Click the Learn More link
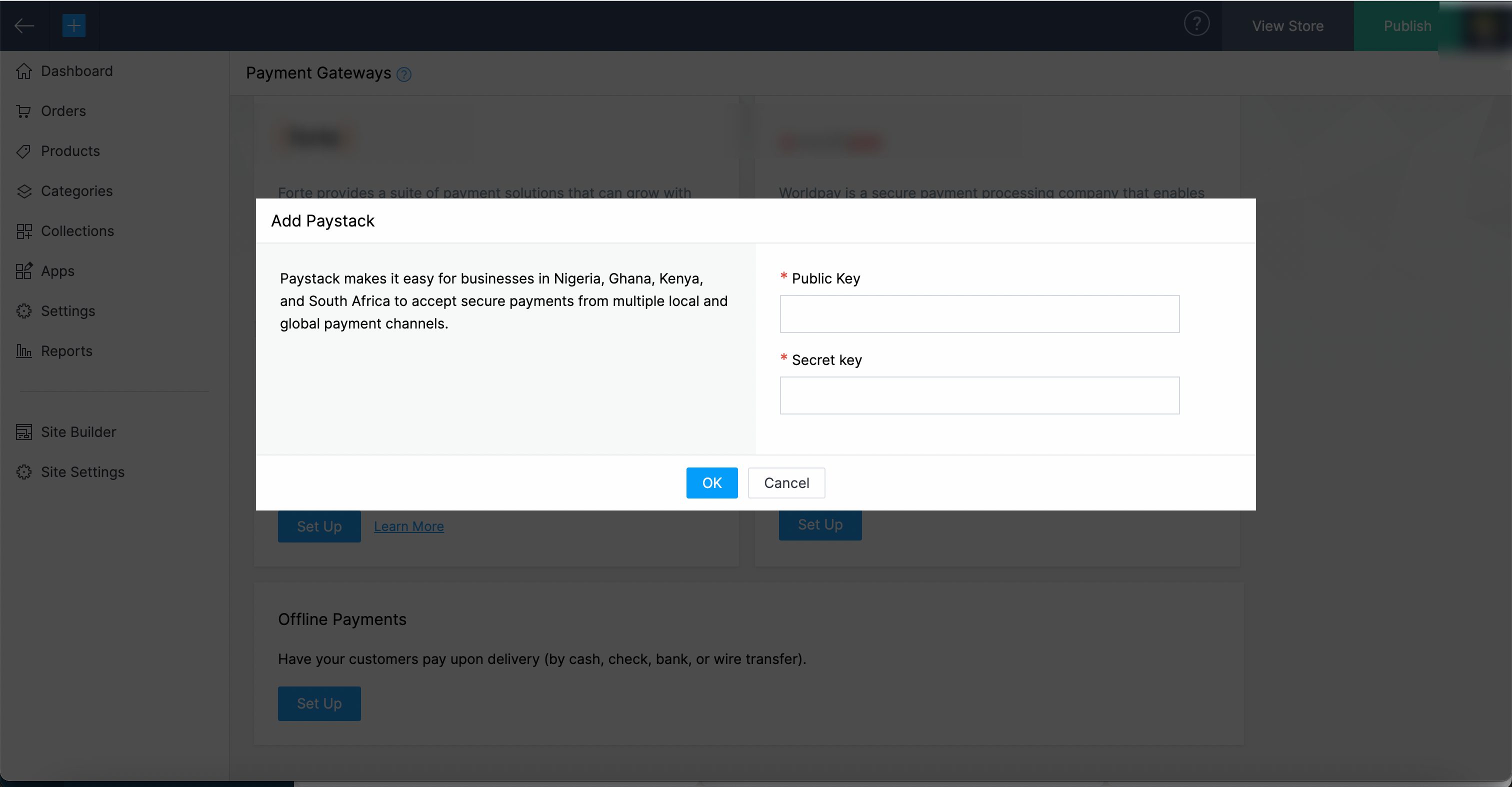 point(407,525)
